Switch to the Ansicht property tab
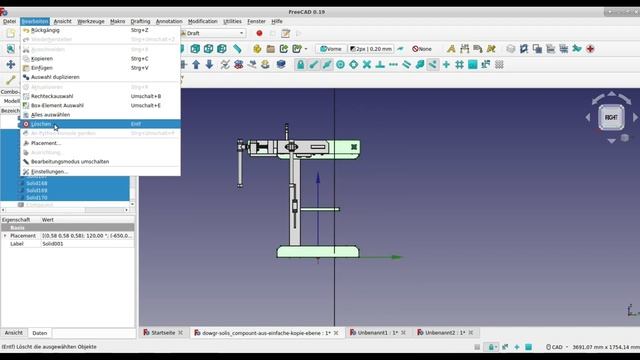640x360 pixels. click(13, 333)
